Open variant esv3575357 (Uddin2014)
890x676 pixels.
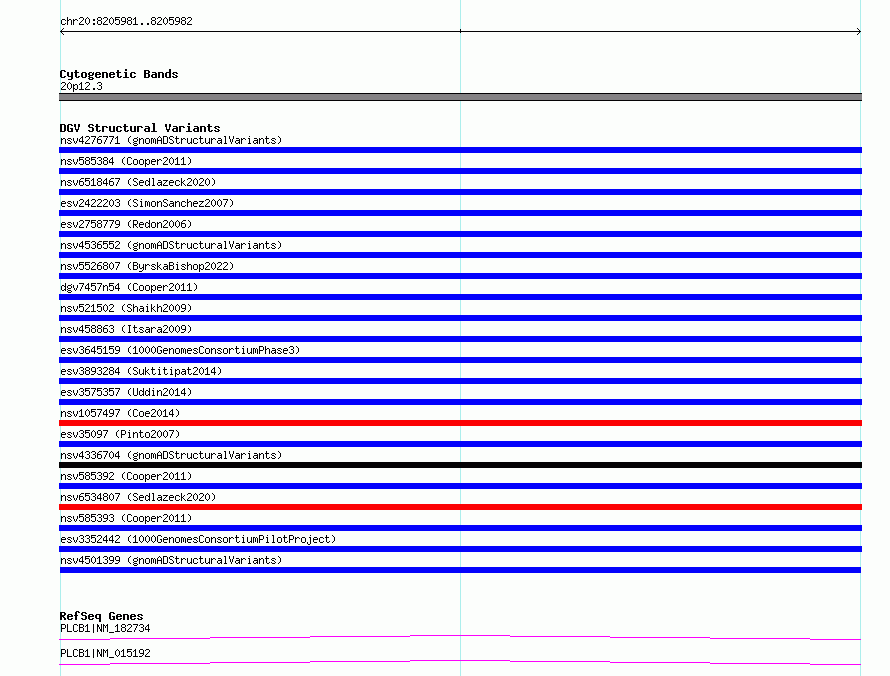126,392
